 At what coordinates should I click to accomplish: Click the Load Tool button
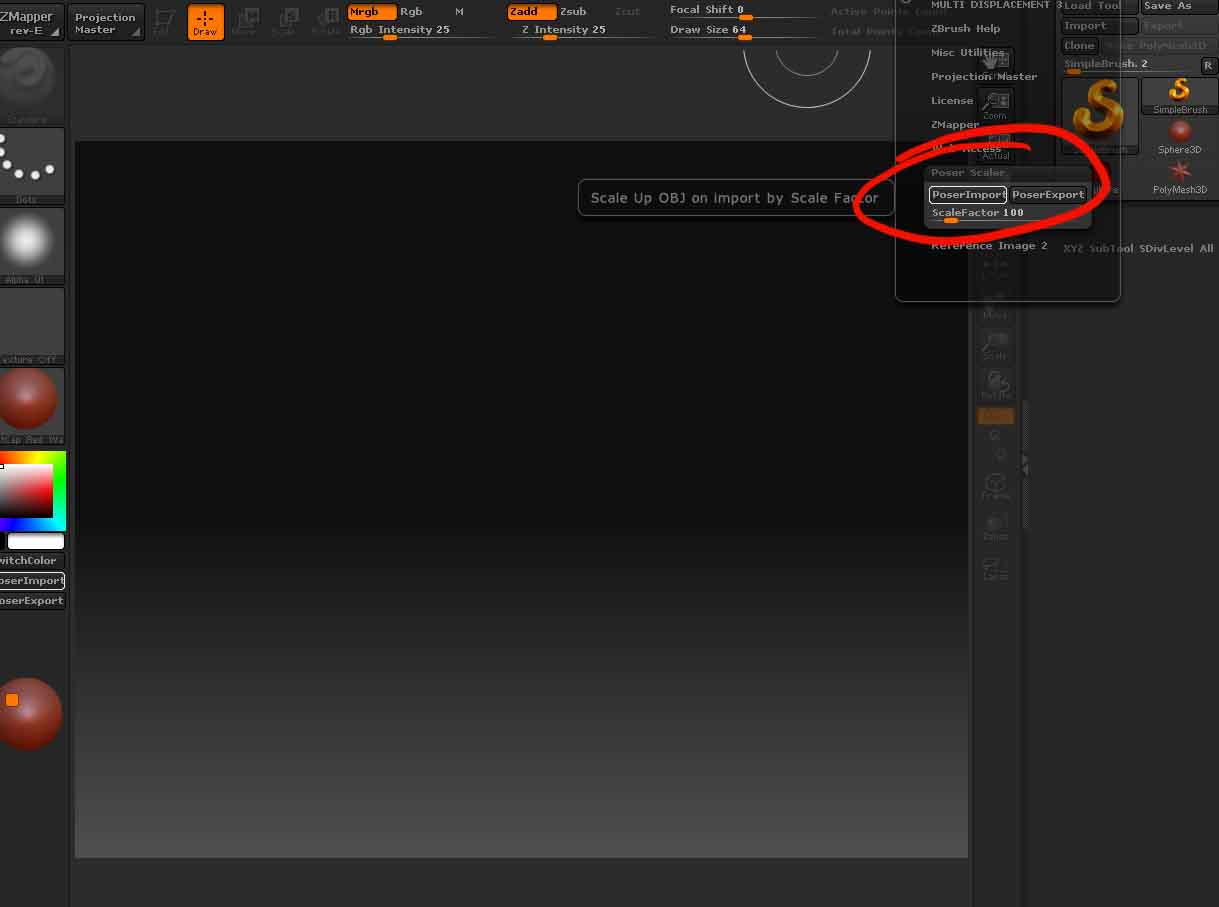point(1100,6)
